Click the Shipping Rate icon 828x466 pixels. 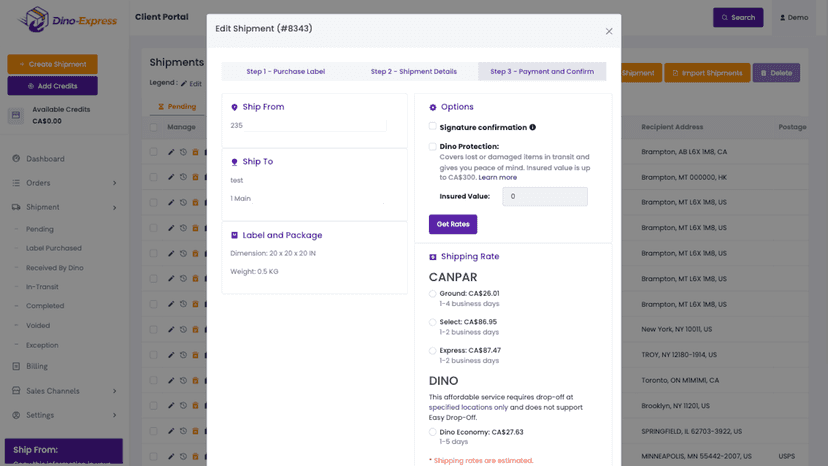(x=432, y=257)
